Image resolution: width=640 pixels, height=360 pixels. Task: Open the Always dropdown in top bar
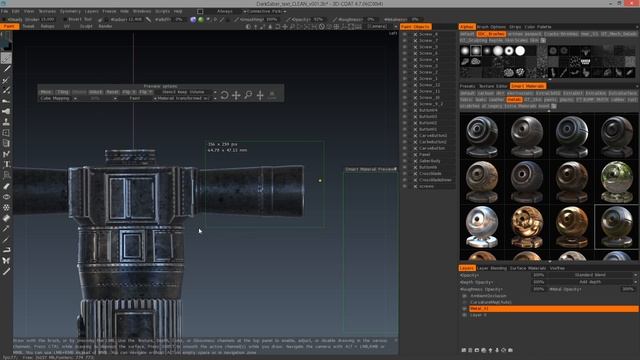point(225,11)
